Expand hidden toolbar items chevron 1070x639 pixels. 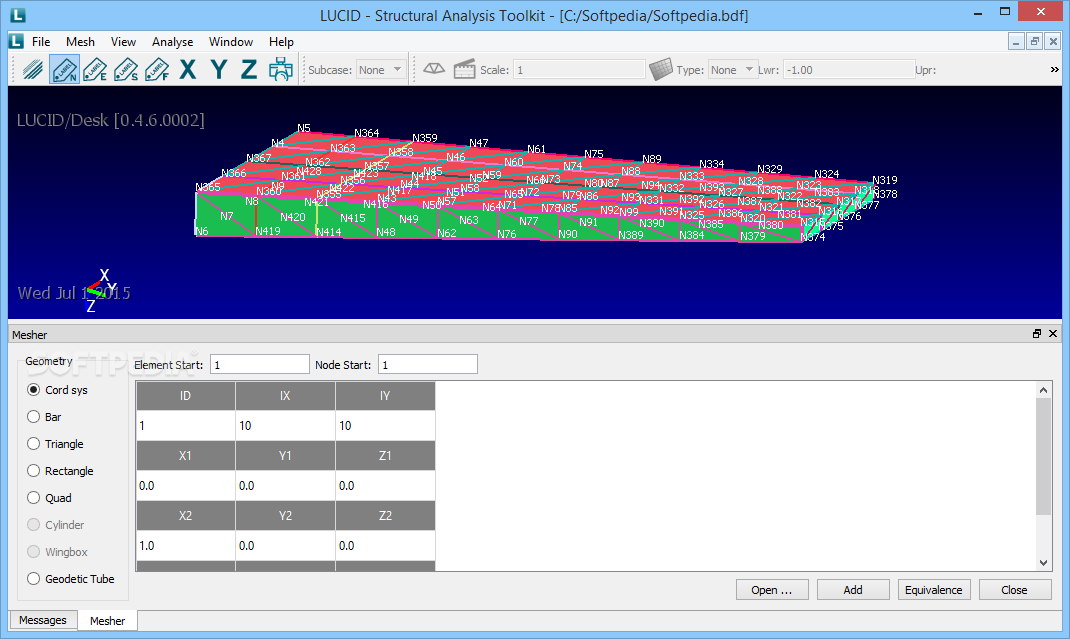1054,70
